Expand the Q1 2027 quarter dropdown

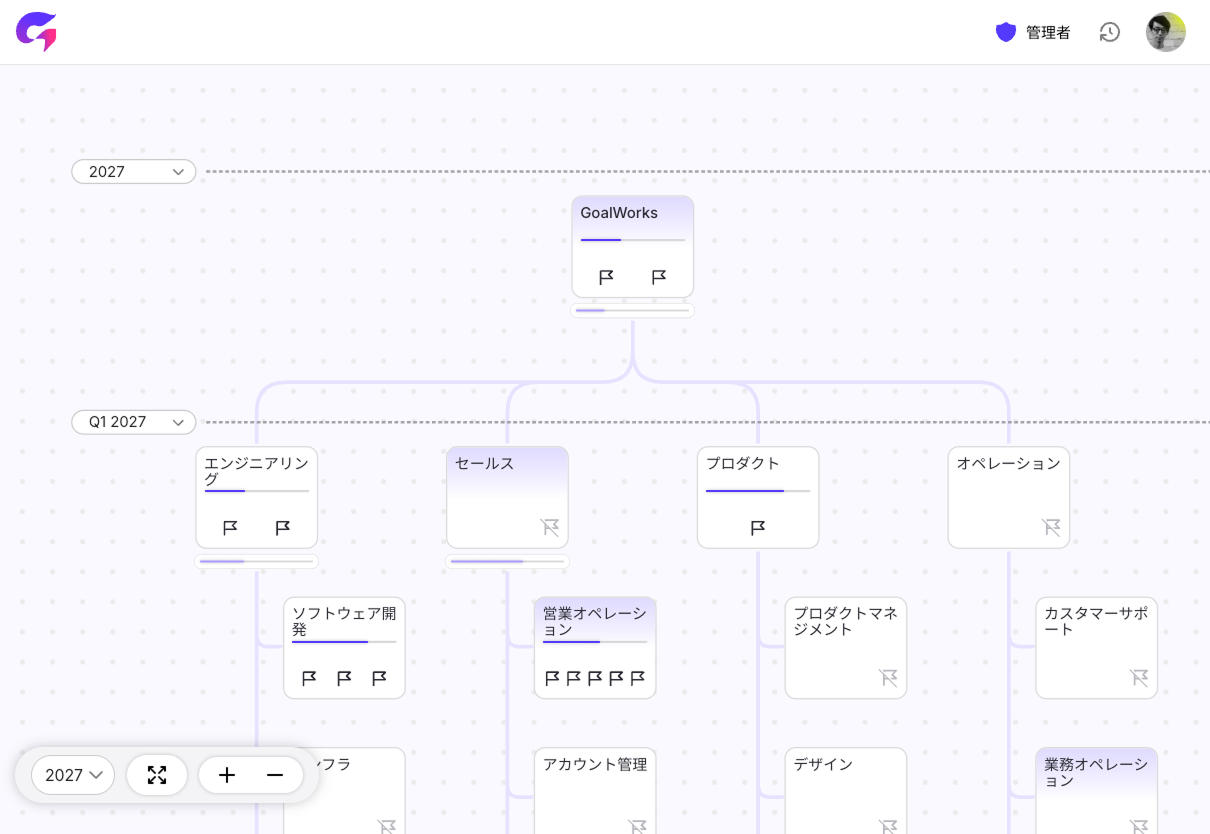click(x=133, y=422)
